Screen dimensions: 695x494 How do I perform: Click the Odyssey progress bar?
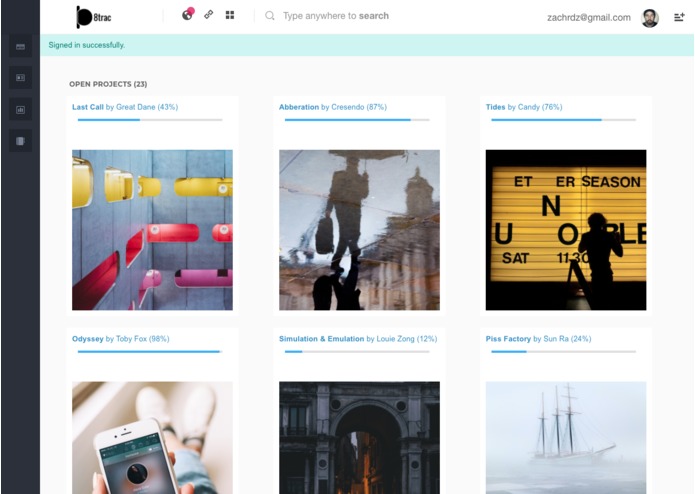(x=150, y=351)
